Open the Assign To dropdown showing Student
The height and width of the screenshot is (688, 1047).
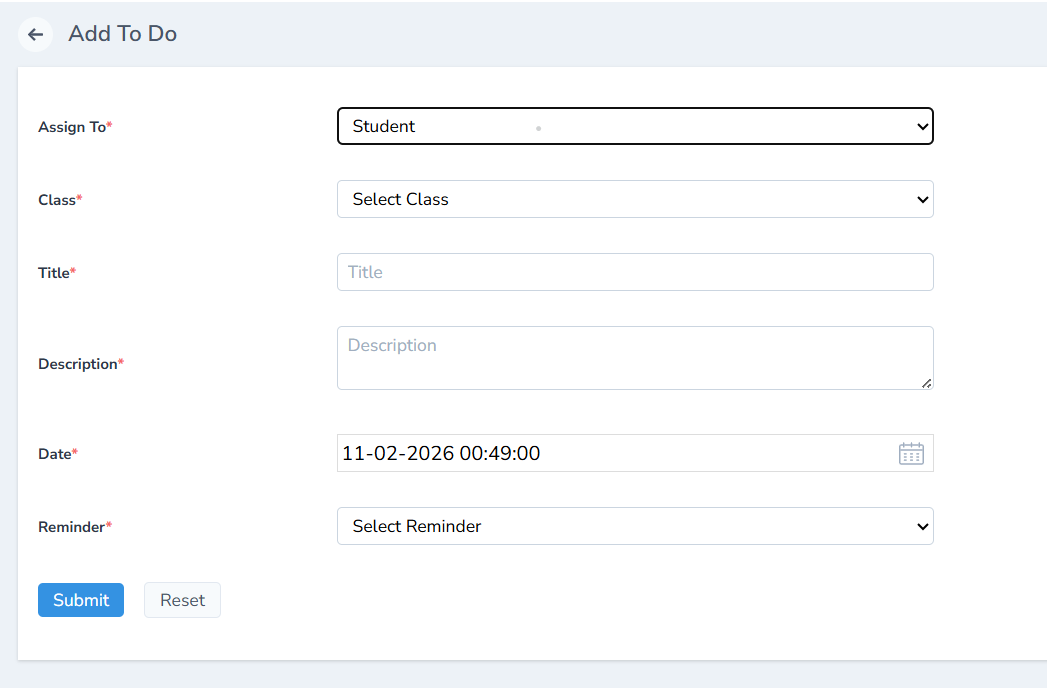pyautogui.click(x=635, y=126)
